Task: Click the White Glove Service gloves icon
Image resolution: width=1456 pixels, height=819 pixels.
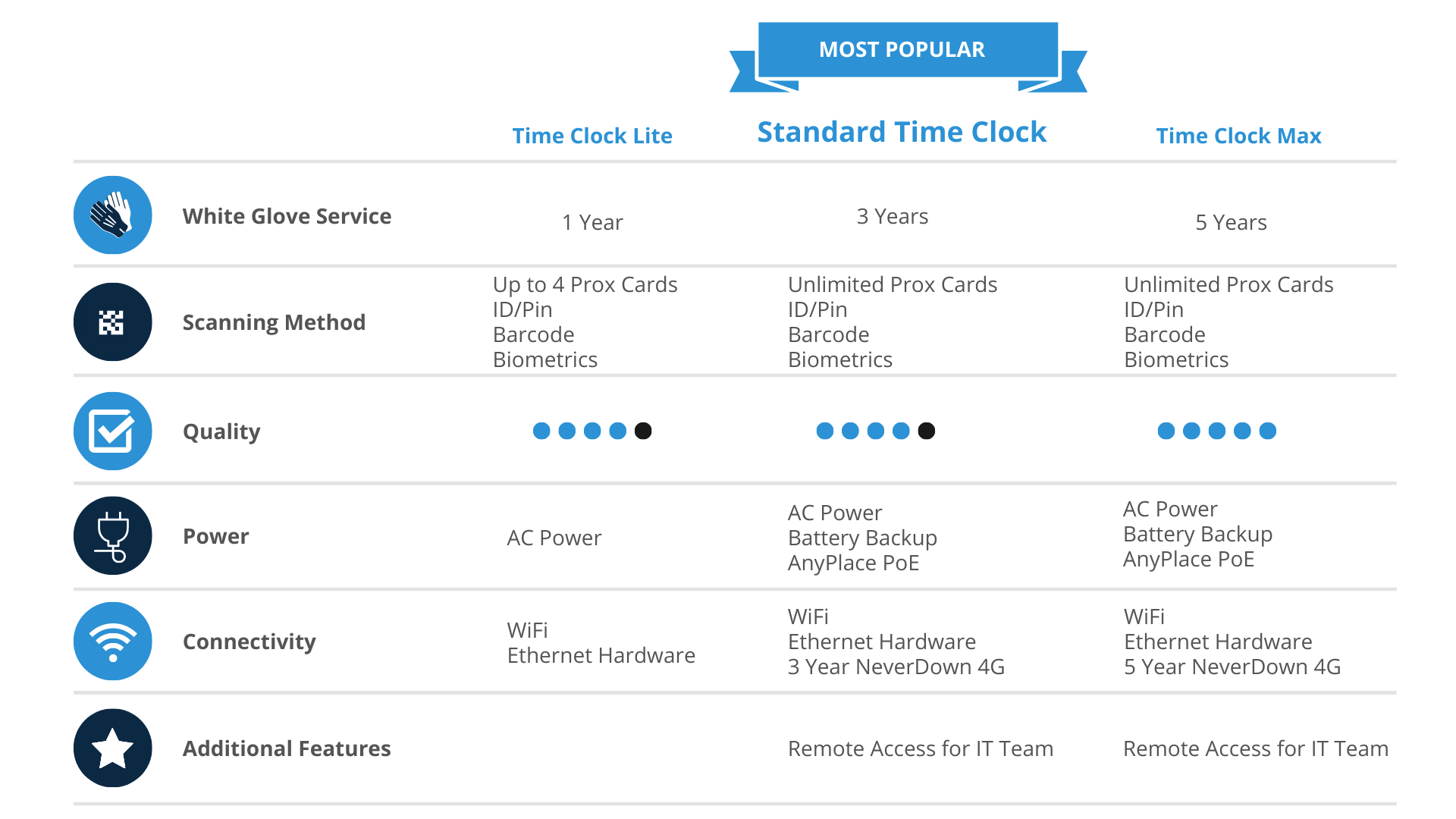Action: tap(112, 215)
